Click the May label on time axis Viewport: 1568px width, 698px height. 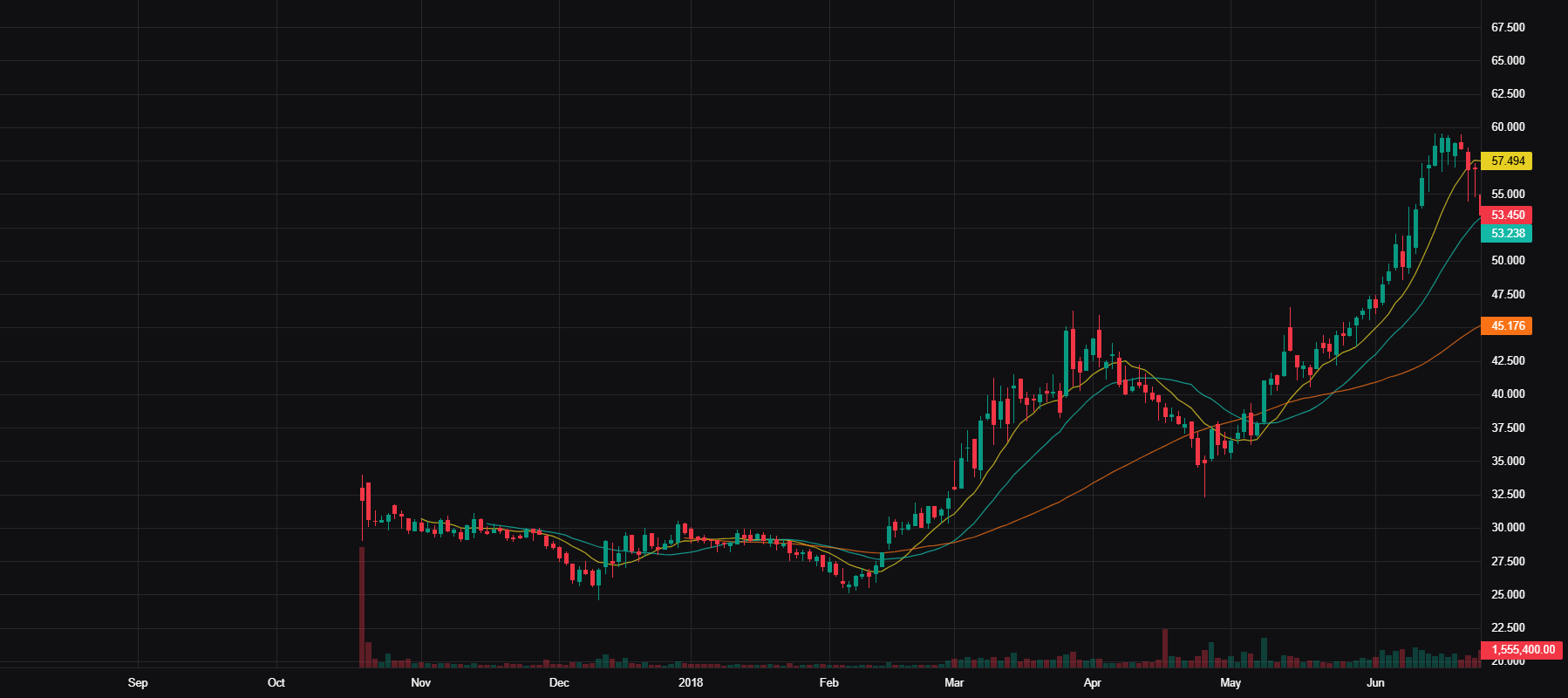[1231, 682]
